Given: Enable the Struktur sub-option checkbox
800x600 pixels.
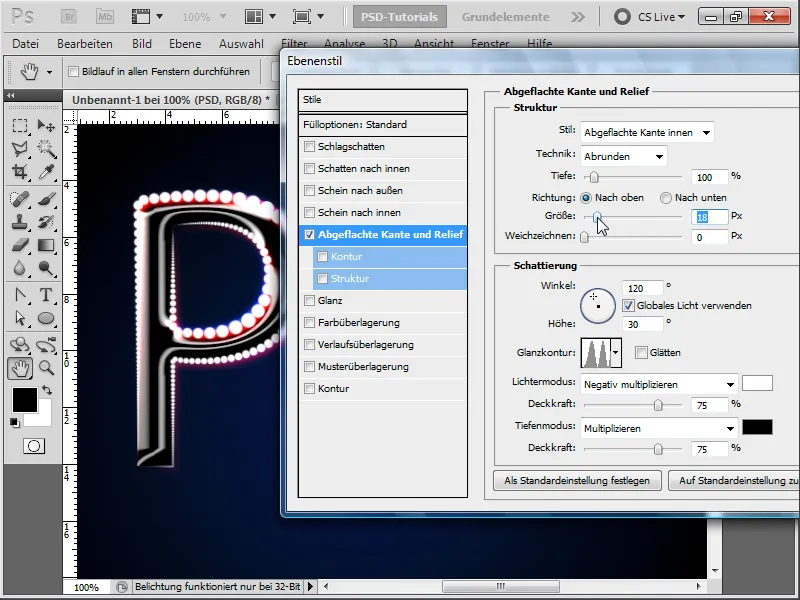Looking at the screenshot, I should click(322, 279).
